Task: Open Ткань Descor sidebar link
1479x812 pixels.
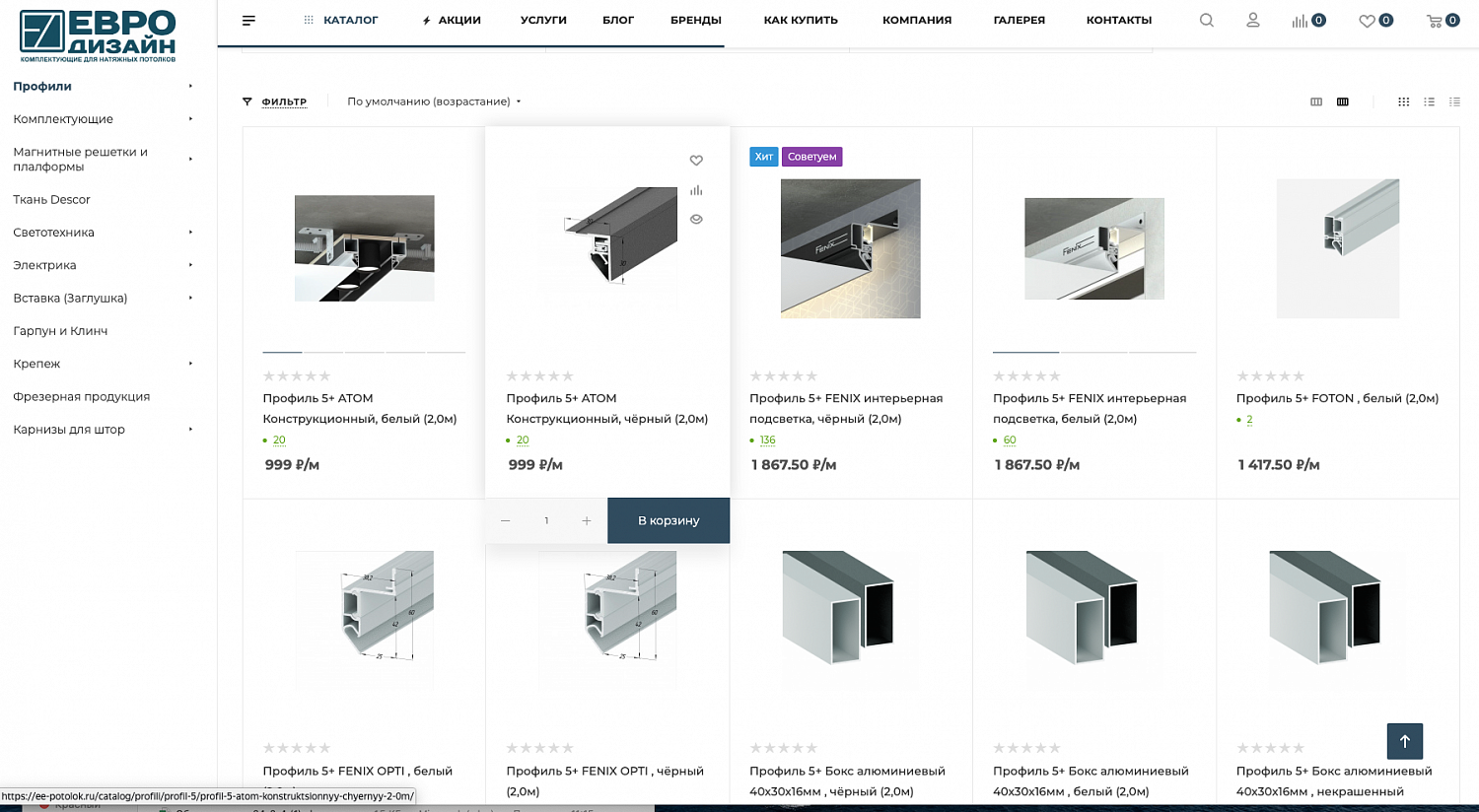Action: (x=51, y=200)
